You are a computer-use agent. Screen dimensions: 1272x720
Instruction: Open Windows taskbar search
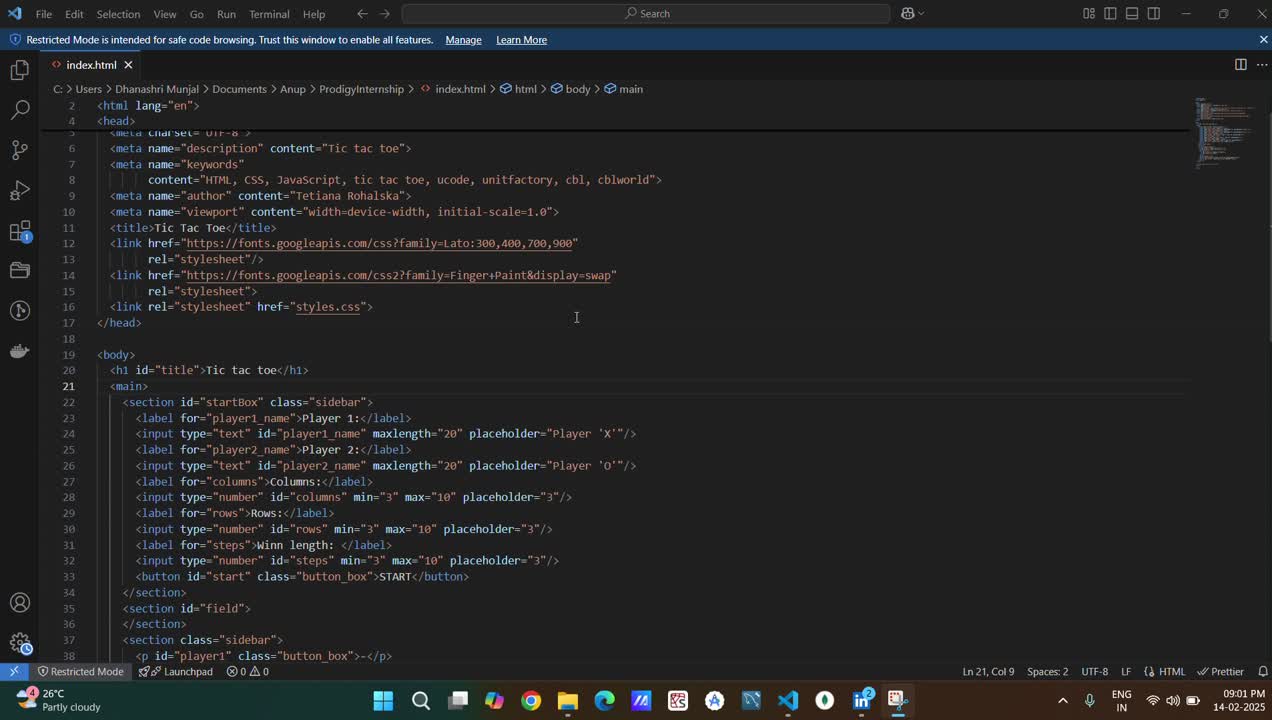point(421,700)
